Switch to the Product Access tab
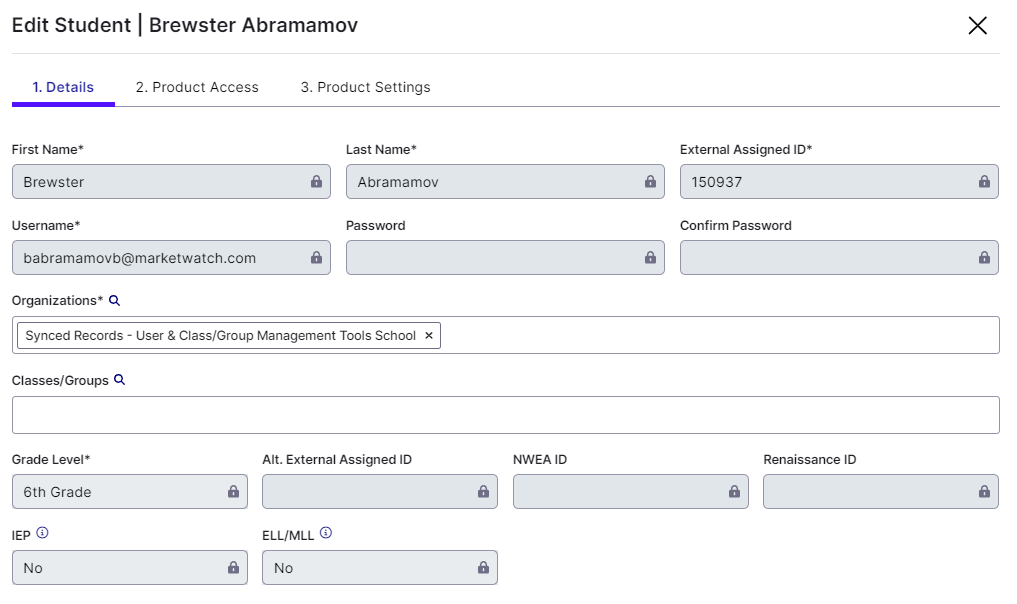Viewport: 1017px width, 604px height. click(x=197, y=88)
